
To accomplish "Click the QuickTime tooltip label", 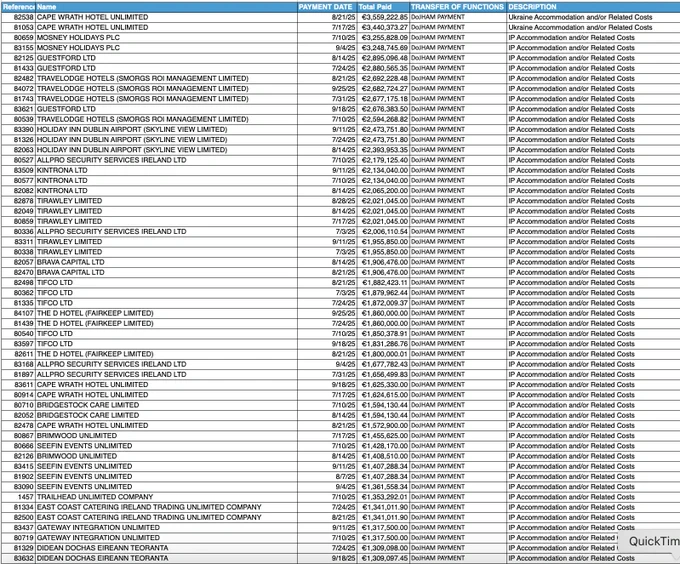I will click(x=654, y=541).
